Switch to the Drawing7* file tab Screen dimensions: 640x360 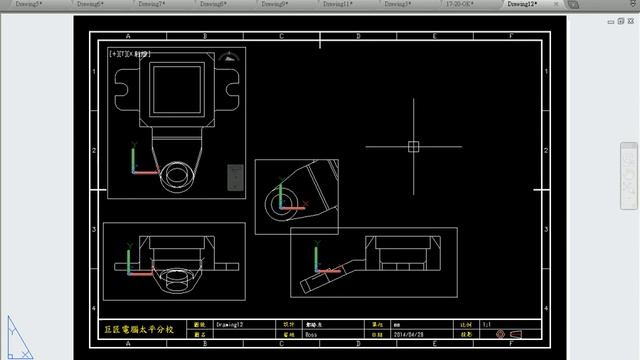[152, 4]
